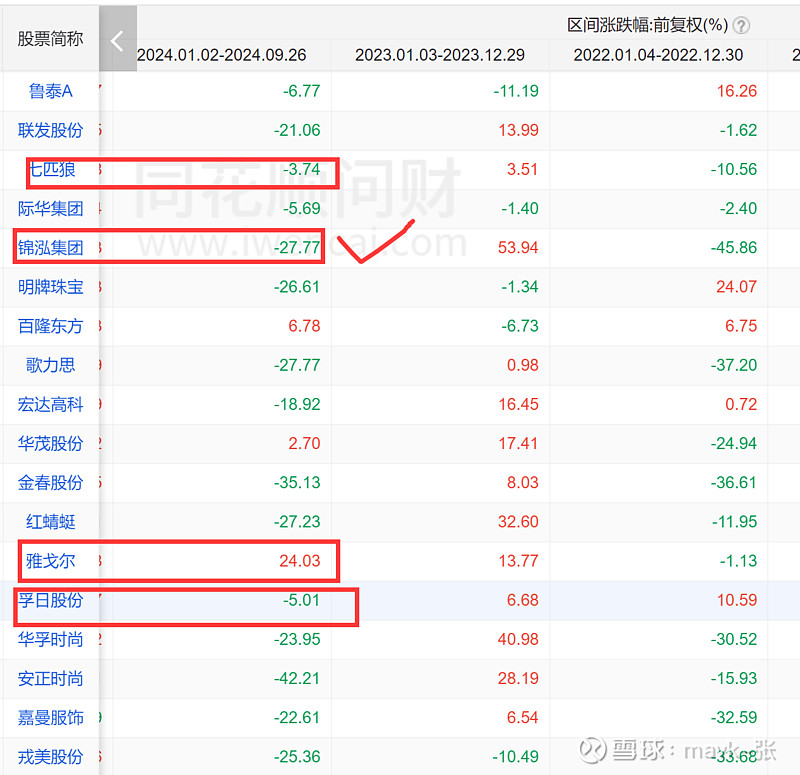Sort by 2022.01.04-2022.12.30 column header
Viewport: 800px width, 775px height.
658,55
